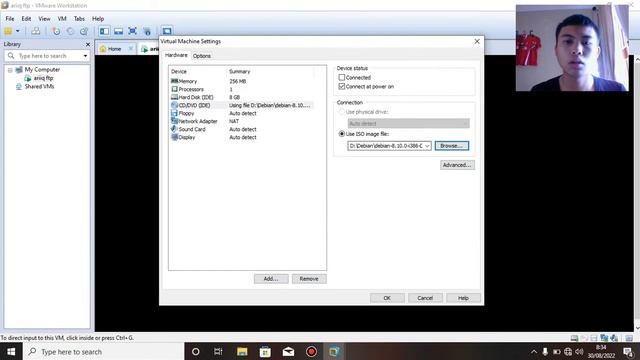Image resolution: width=640 pixels, height=360 pixels.
Task: Open the power options dropdown arrow
Action: coord(18,31)
